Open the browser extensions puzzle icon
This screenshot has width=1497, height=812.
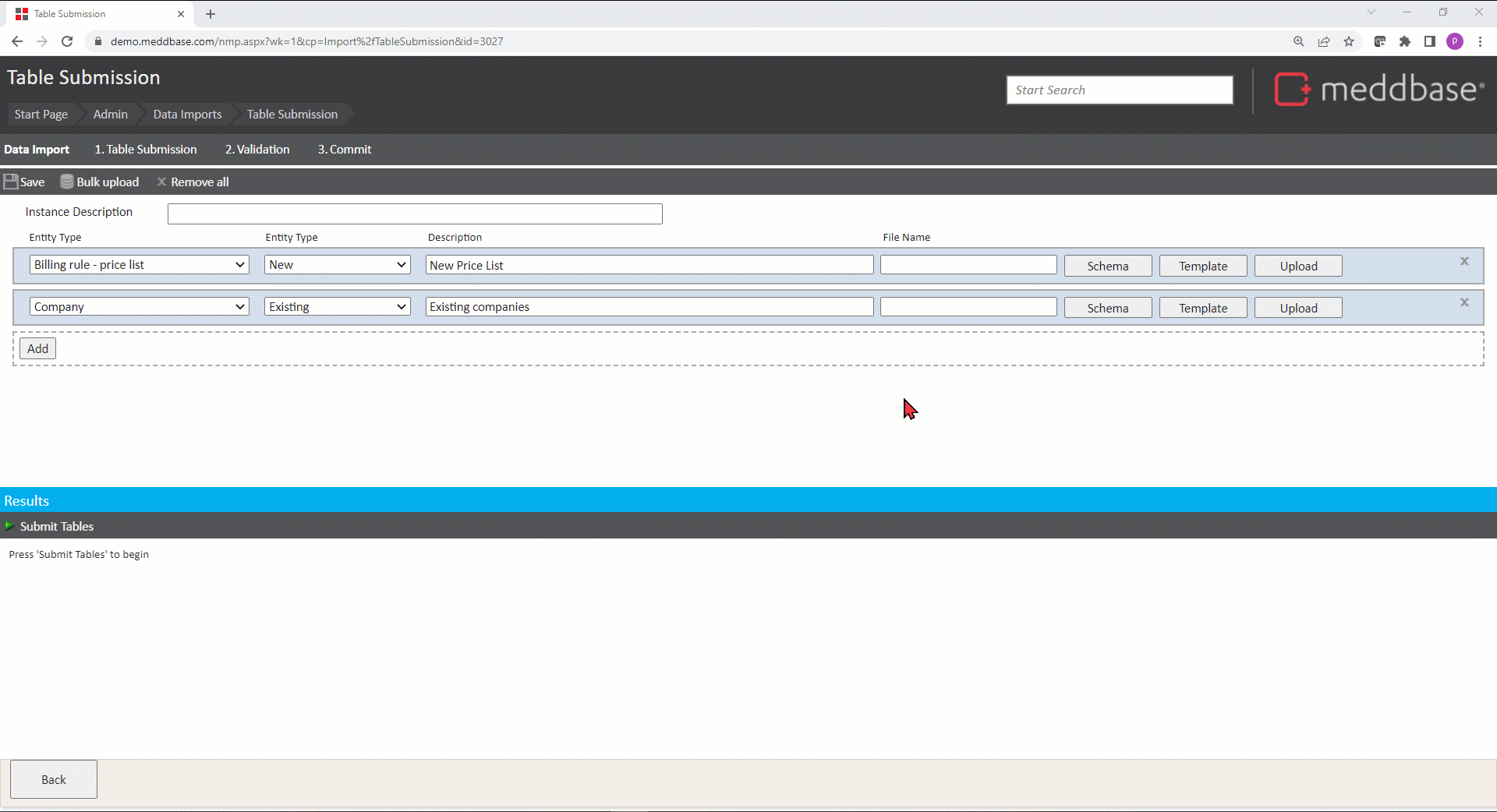[x=1405, y=41]
